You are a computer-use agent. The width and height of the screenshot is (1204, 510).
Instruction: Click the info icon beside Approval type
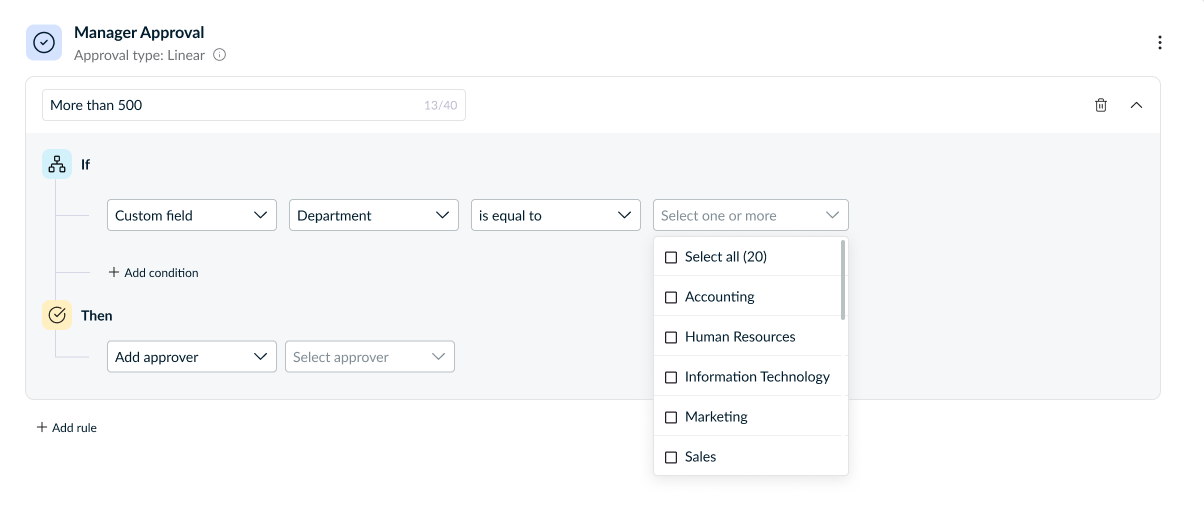(220, 55)
